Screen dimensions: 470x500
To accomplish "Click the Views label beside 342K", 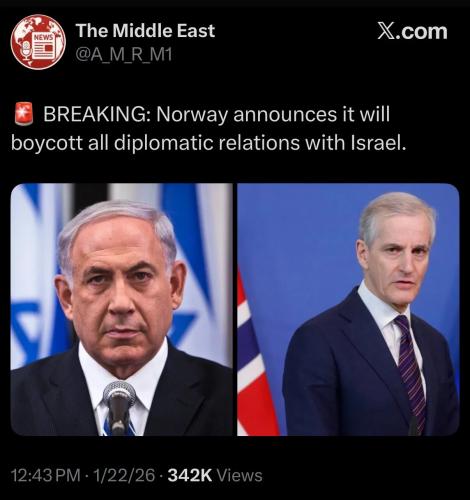I will tap(239, 475).
